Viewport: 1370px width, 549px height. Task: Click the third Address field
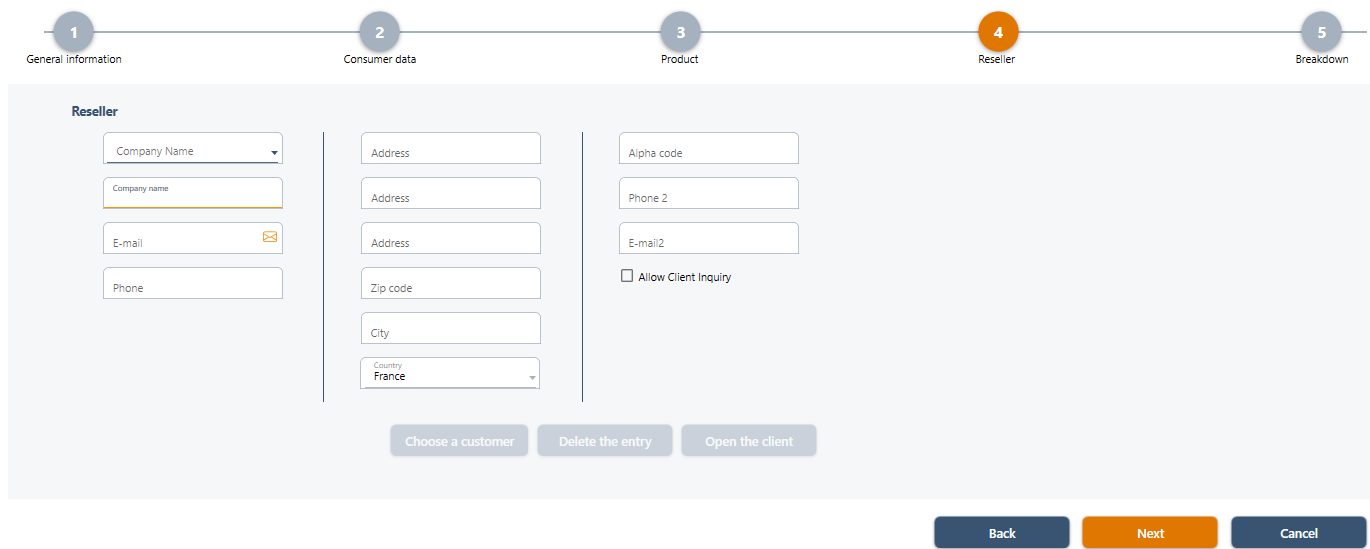[451, 238]
